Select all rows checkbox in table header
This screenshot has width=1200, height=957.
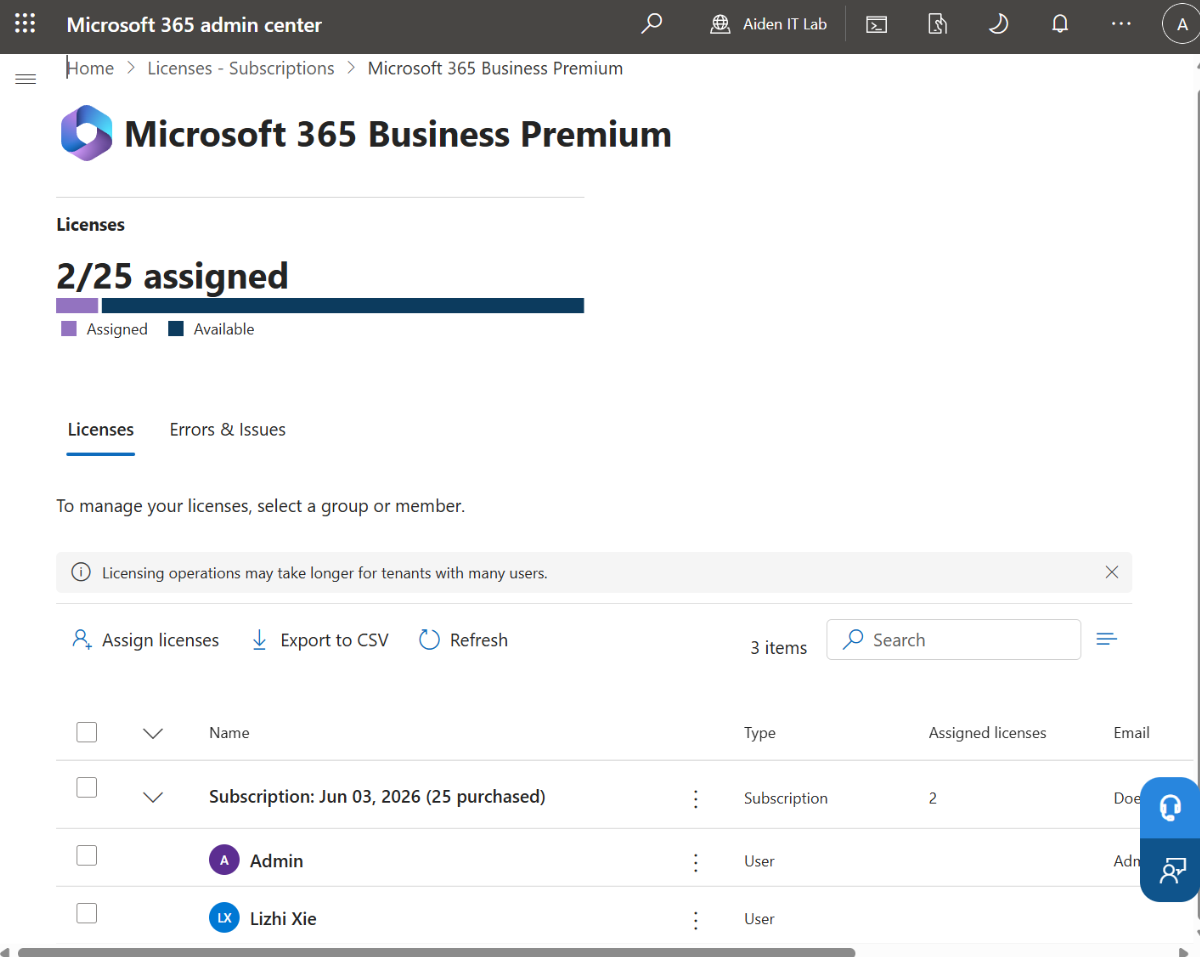(x=87, y=732)
